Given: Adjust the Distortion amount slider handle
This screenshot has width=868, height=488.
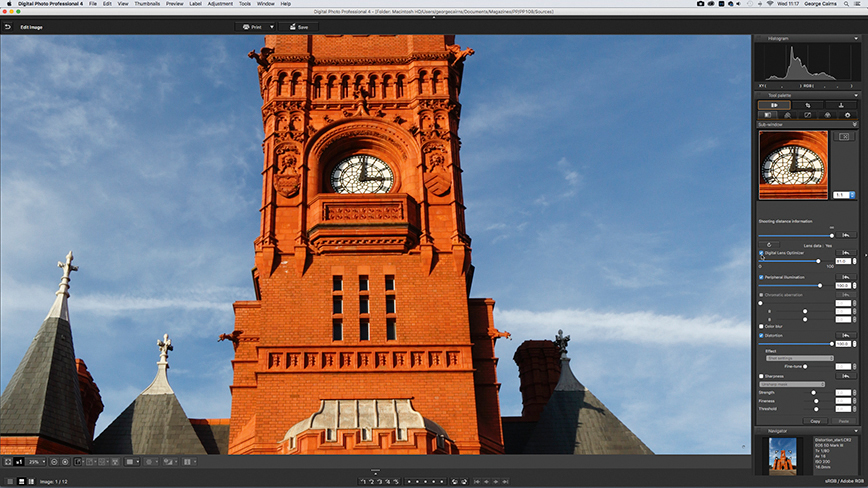Looking at the screenshot, I should click(831, 344).
